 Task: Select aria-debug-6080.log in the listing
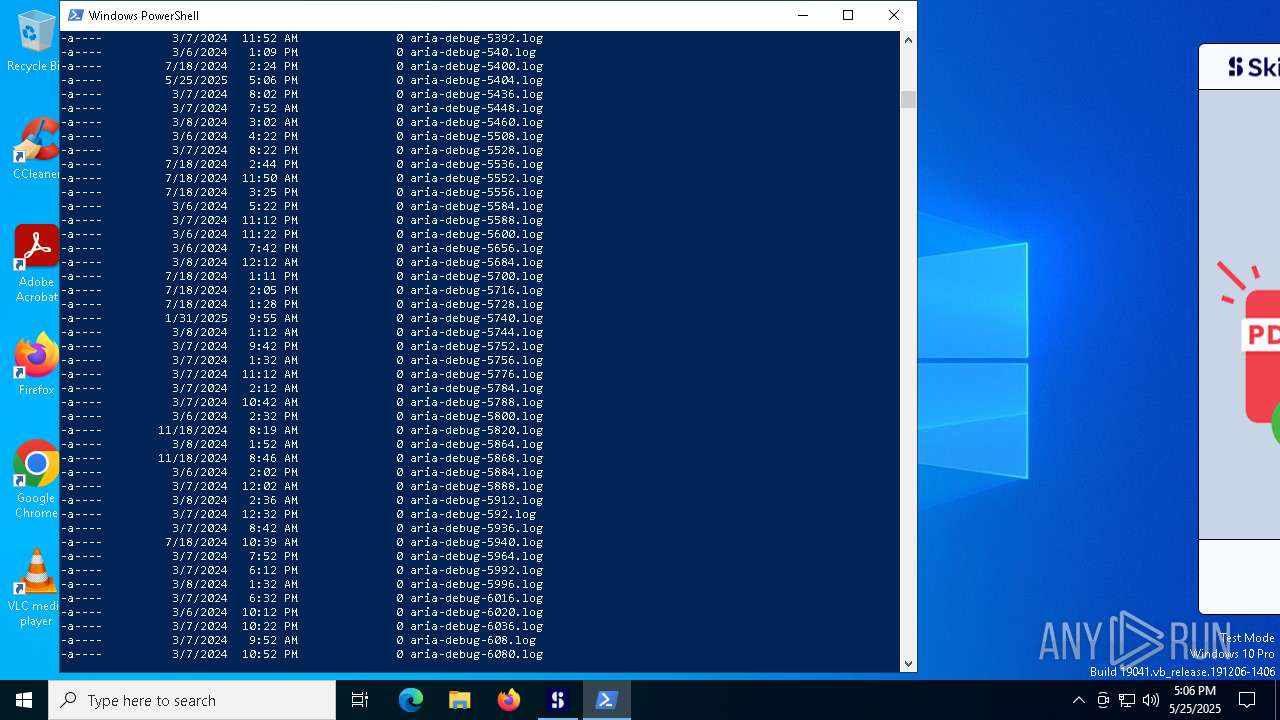[x=476, y=654]
